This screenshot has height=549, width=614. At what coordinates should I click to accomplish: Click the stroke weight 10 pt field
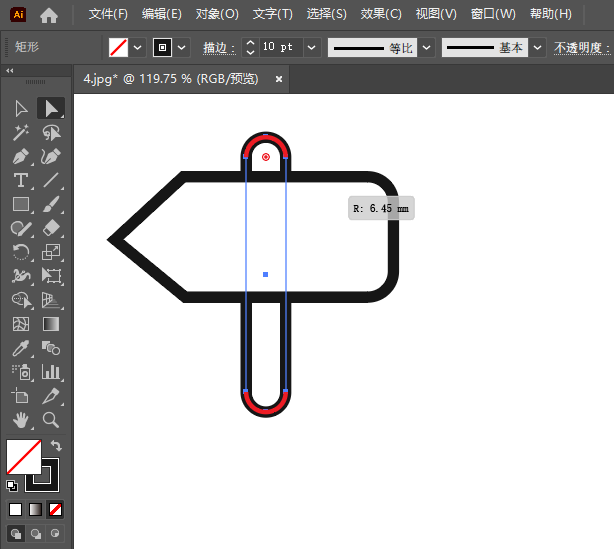tap(281, 47)
